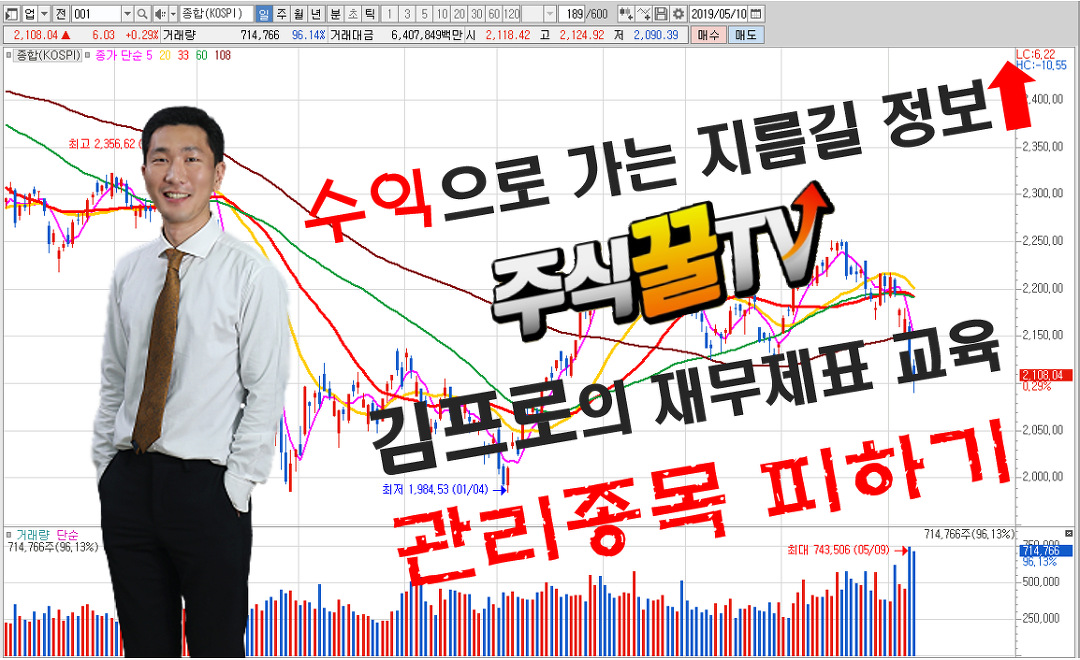Click the red 33 moving average label
Image resolution: width=1080 pixels, height=660 pixels.
coord(183,55)
